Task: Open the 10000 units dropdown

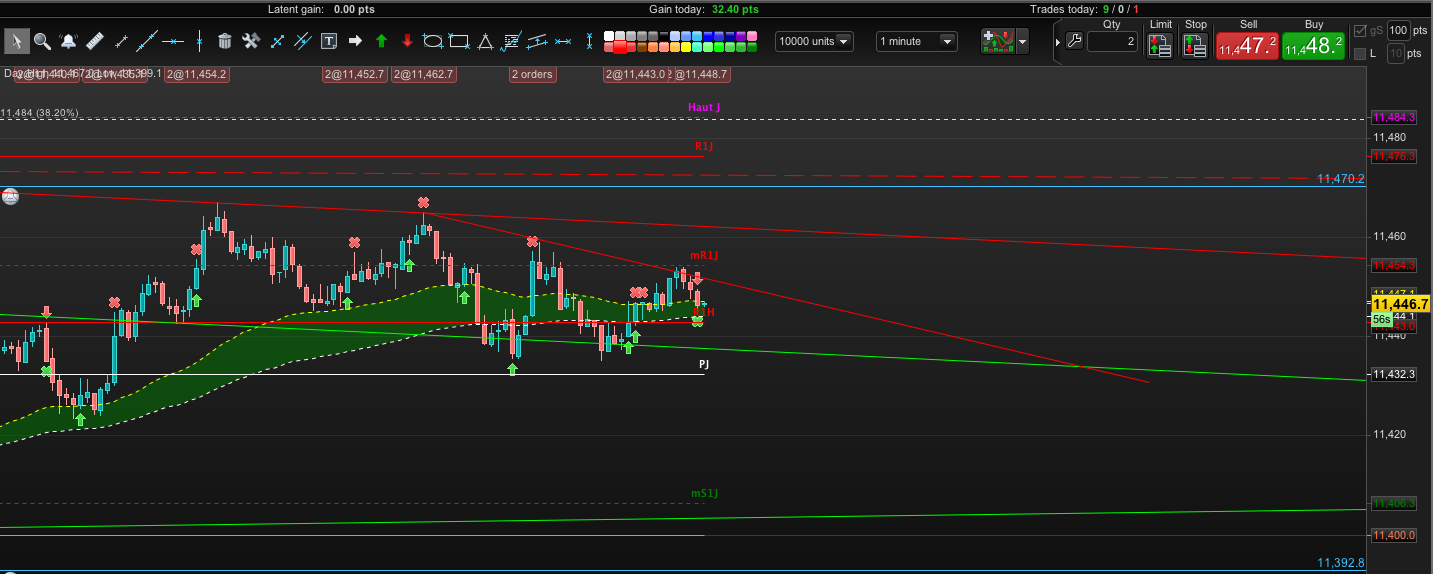Action: tap(815, 41)
